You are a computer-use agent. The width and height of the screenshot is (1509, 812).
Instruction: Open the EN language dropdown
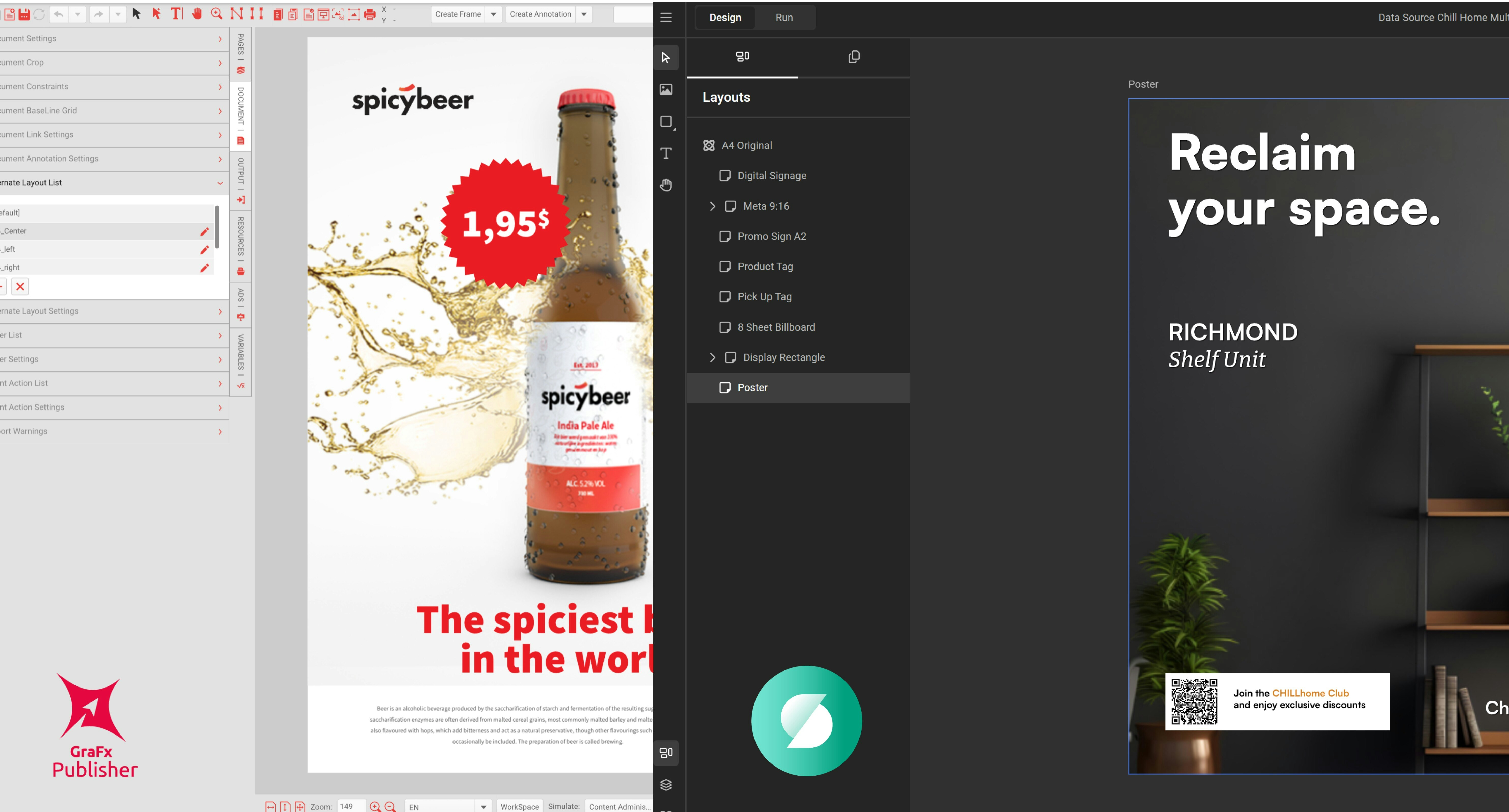483,807
